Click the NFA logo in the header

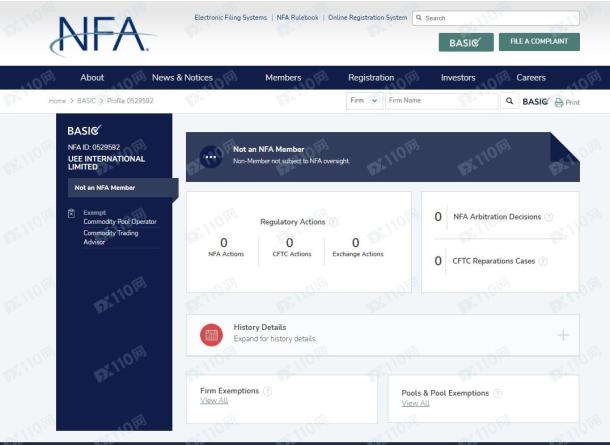[x=102, y=35]
